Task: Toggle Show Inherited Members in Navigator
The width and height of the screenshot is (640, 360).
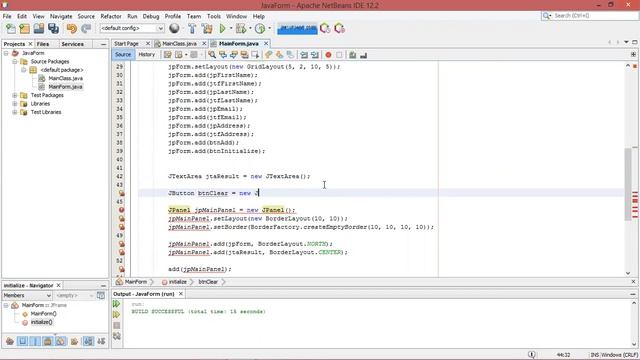Action: (x=10, y=341)
